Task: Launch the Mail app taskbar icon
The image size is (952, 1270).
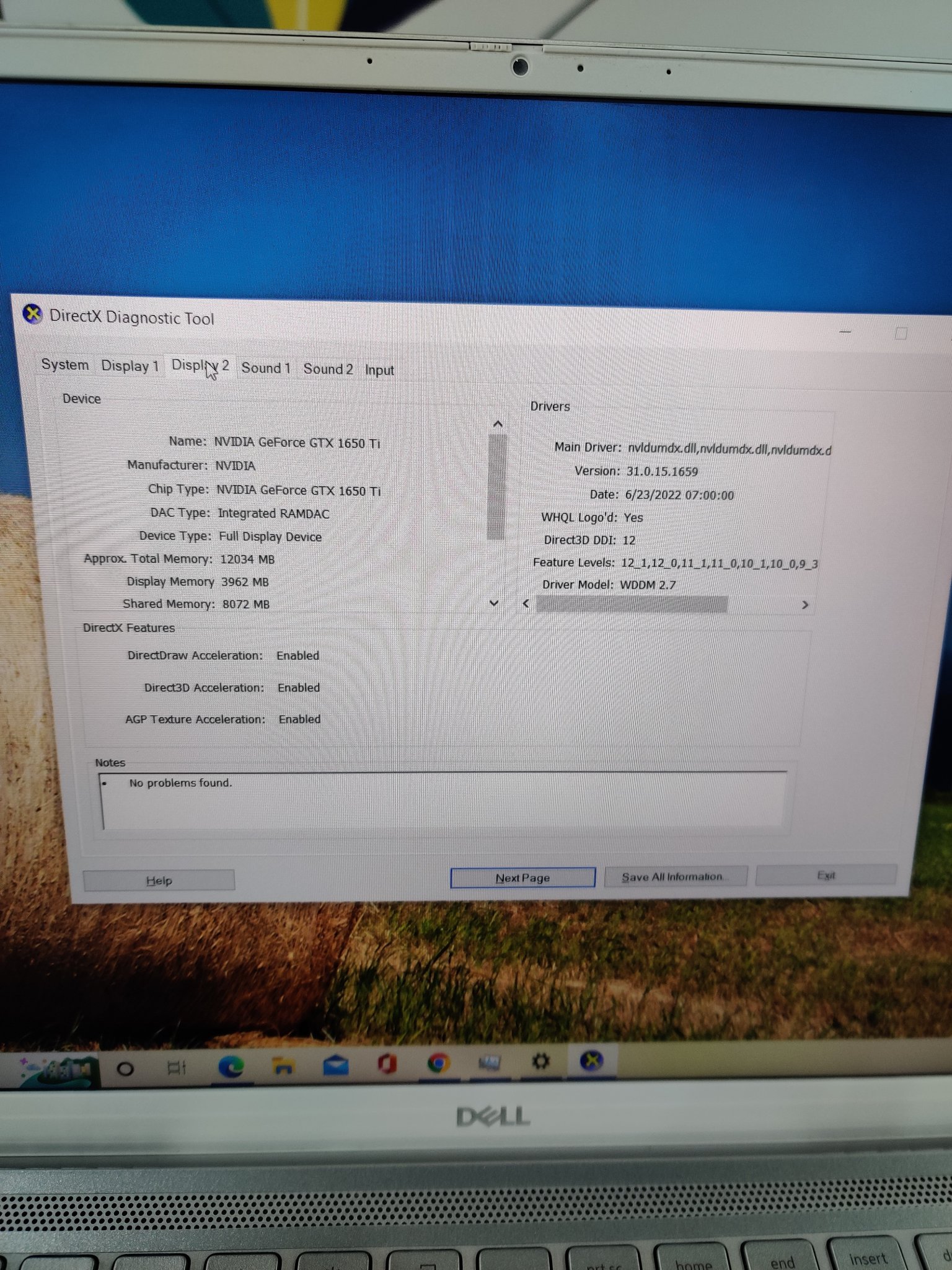Action: pyautogui.click(x=335, y=1066)
